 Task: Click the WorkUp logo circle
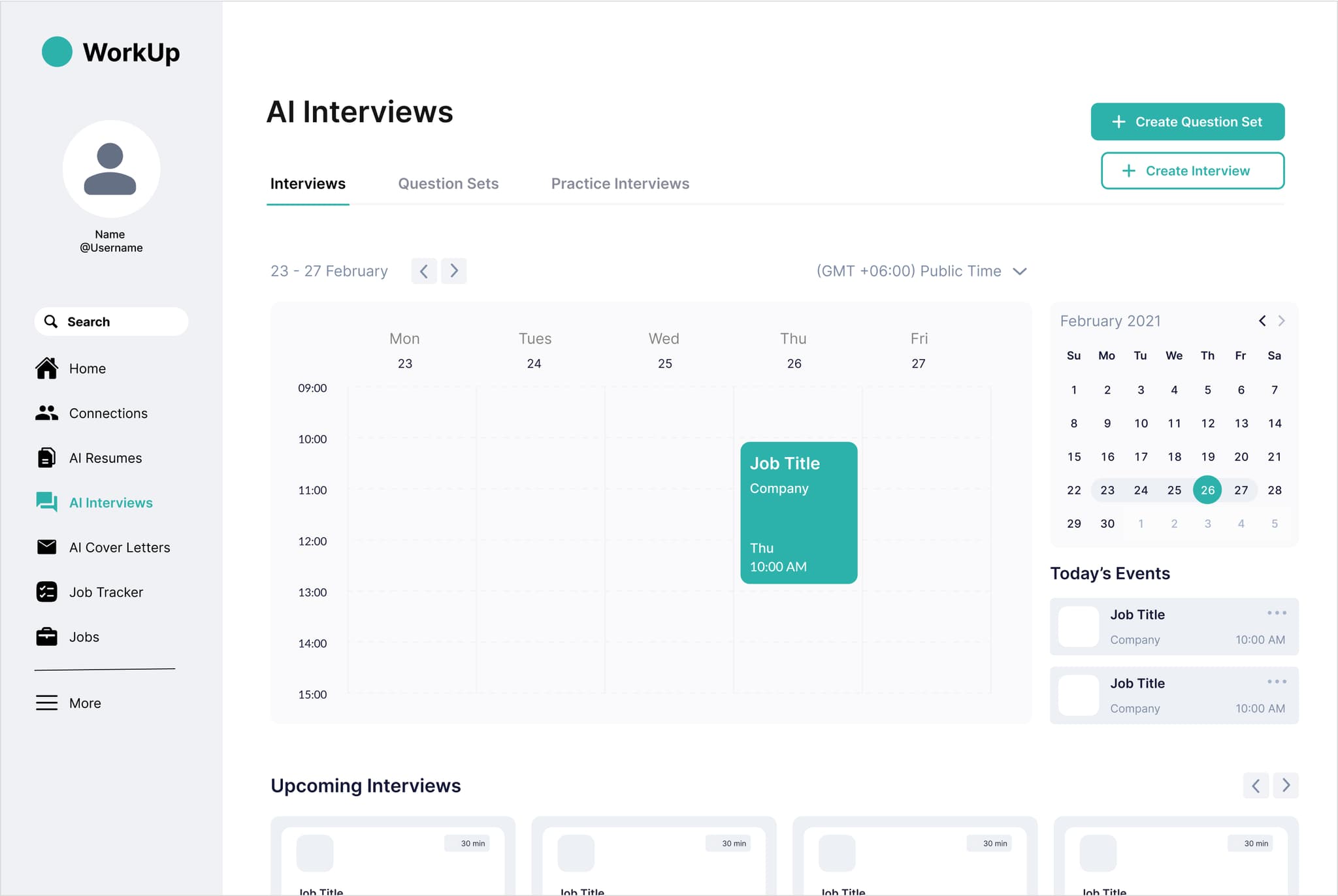coord(57,52)
